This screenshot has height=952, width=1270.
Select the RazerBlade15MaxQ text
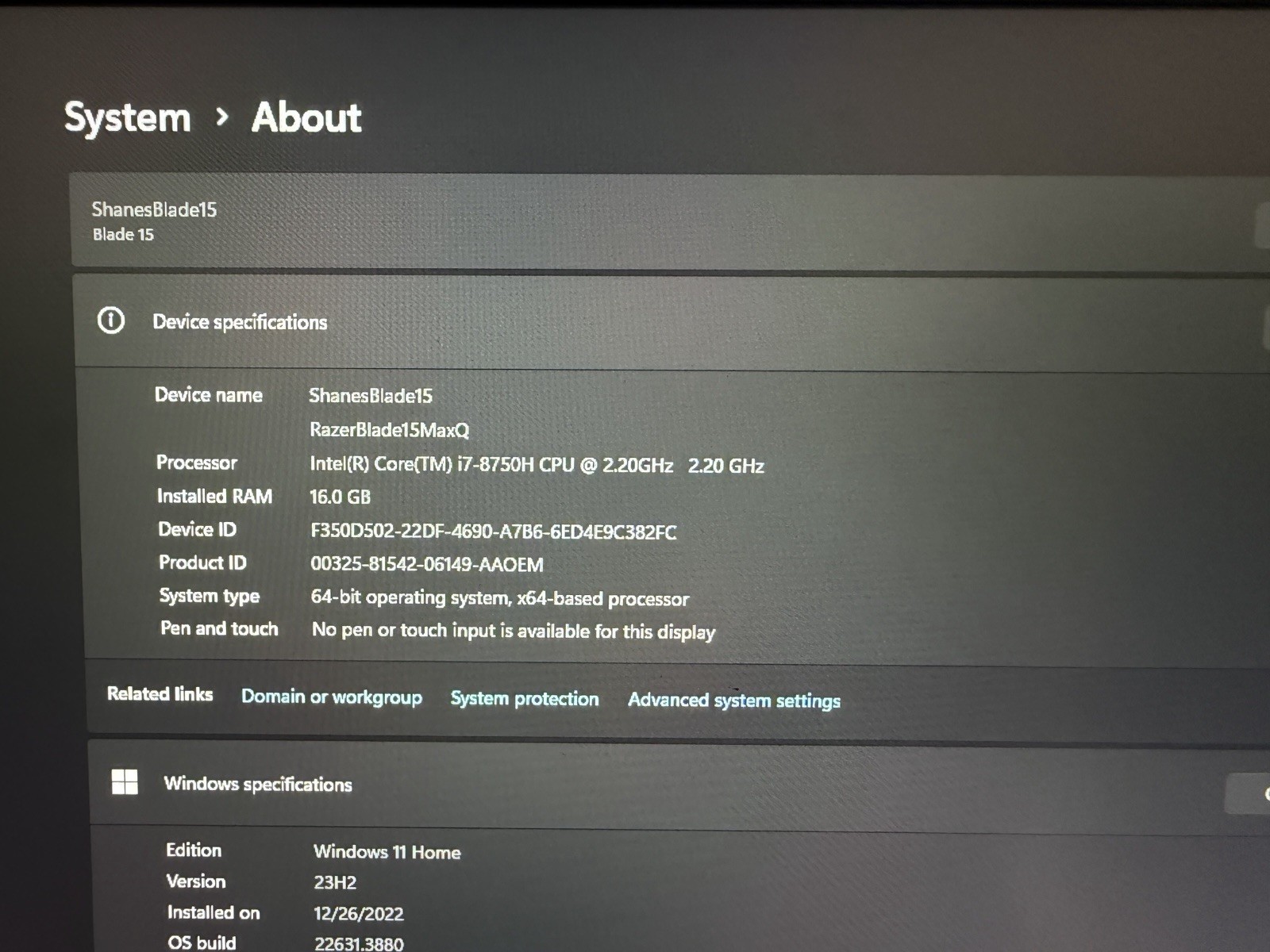[x=390, y=430]
